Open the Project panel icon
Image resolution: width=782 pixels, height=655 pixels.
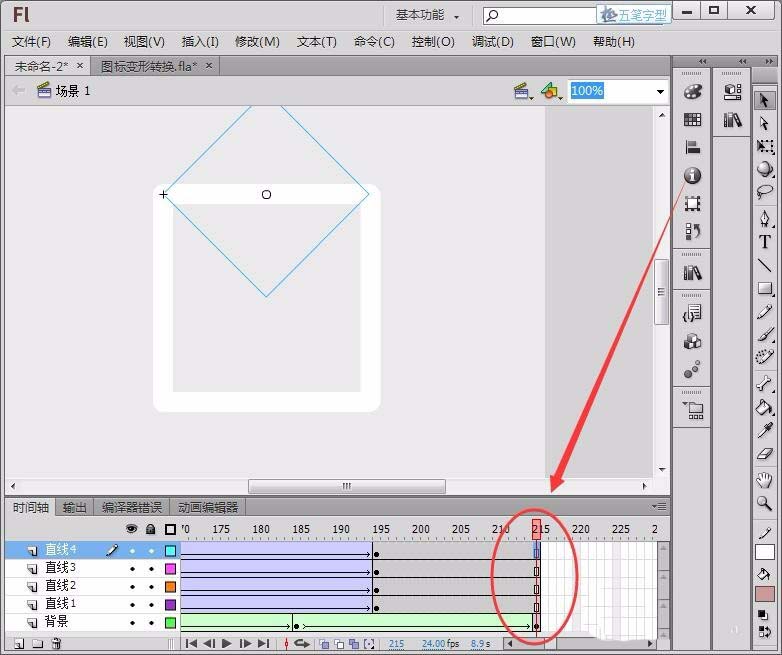pos(692,410)
